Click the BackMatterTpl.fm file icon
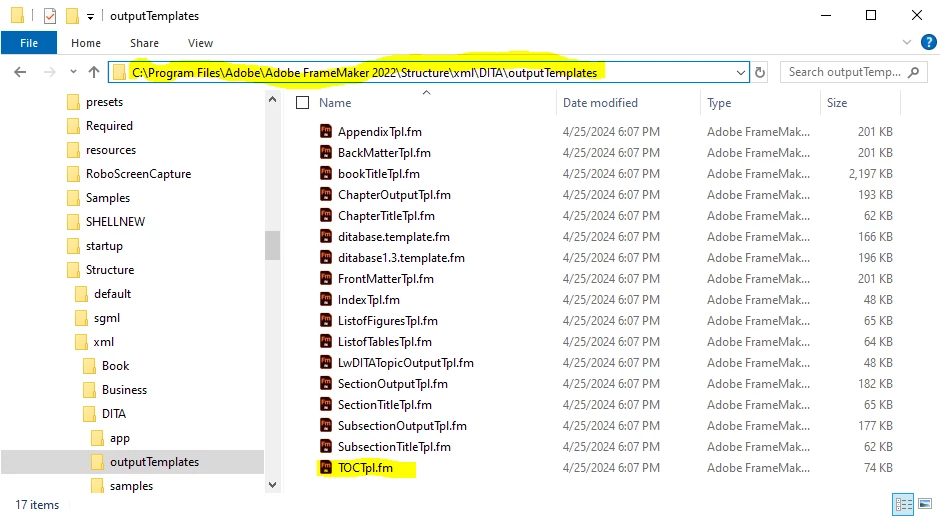This screenshot has height=517, width=941. (326, 153)
